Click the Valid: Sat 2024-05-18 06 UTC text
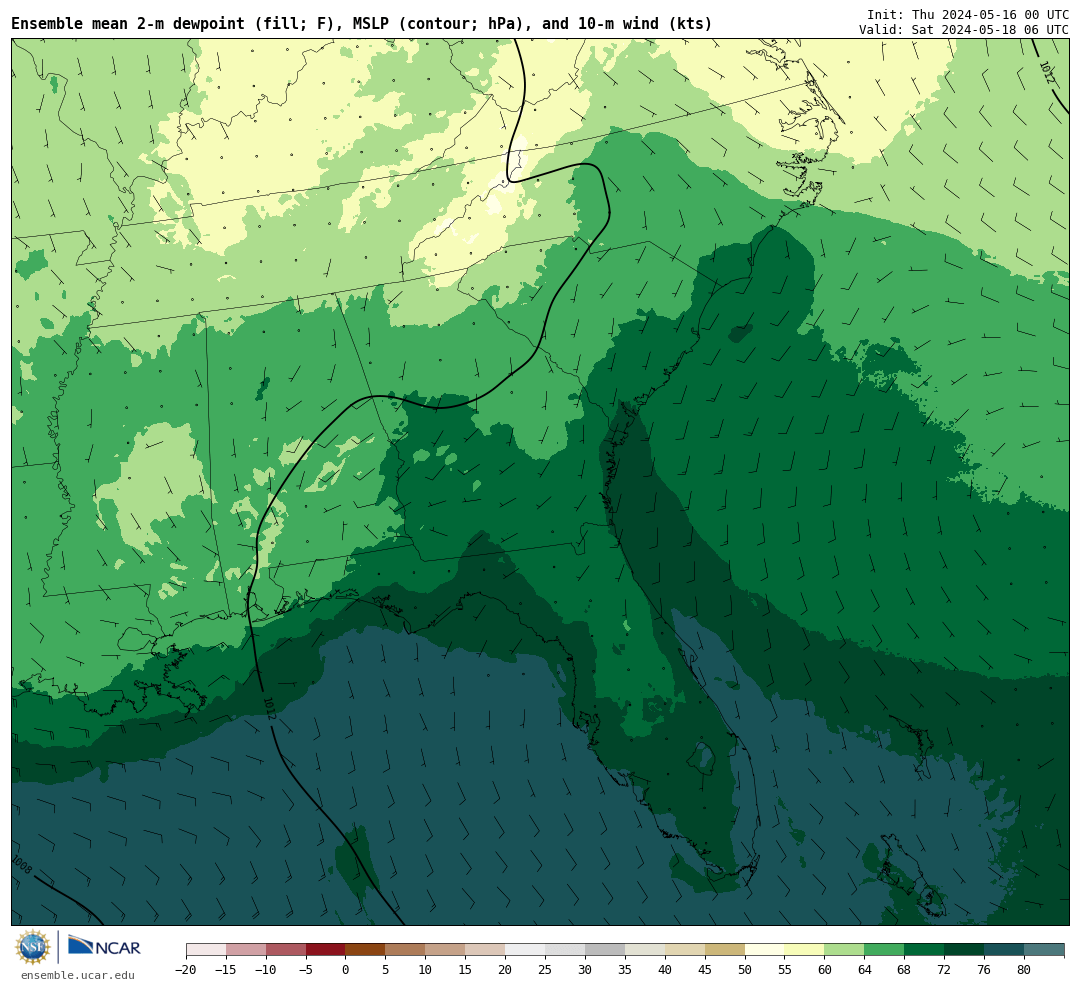This screenshot has width=1080, height=988. point(964,30)
